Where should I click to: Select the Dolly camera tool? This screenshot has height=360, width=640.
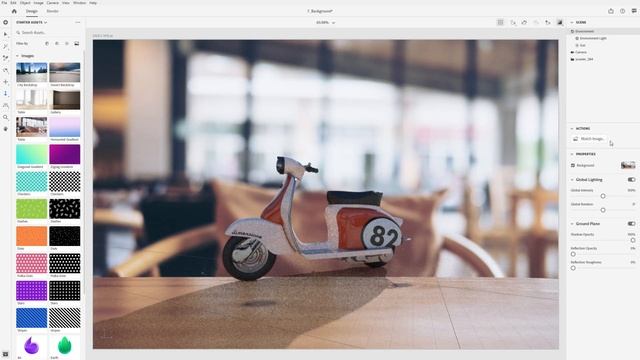(5, 93)
